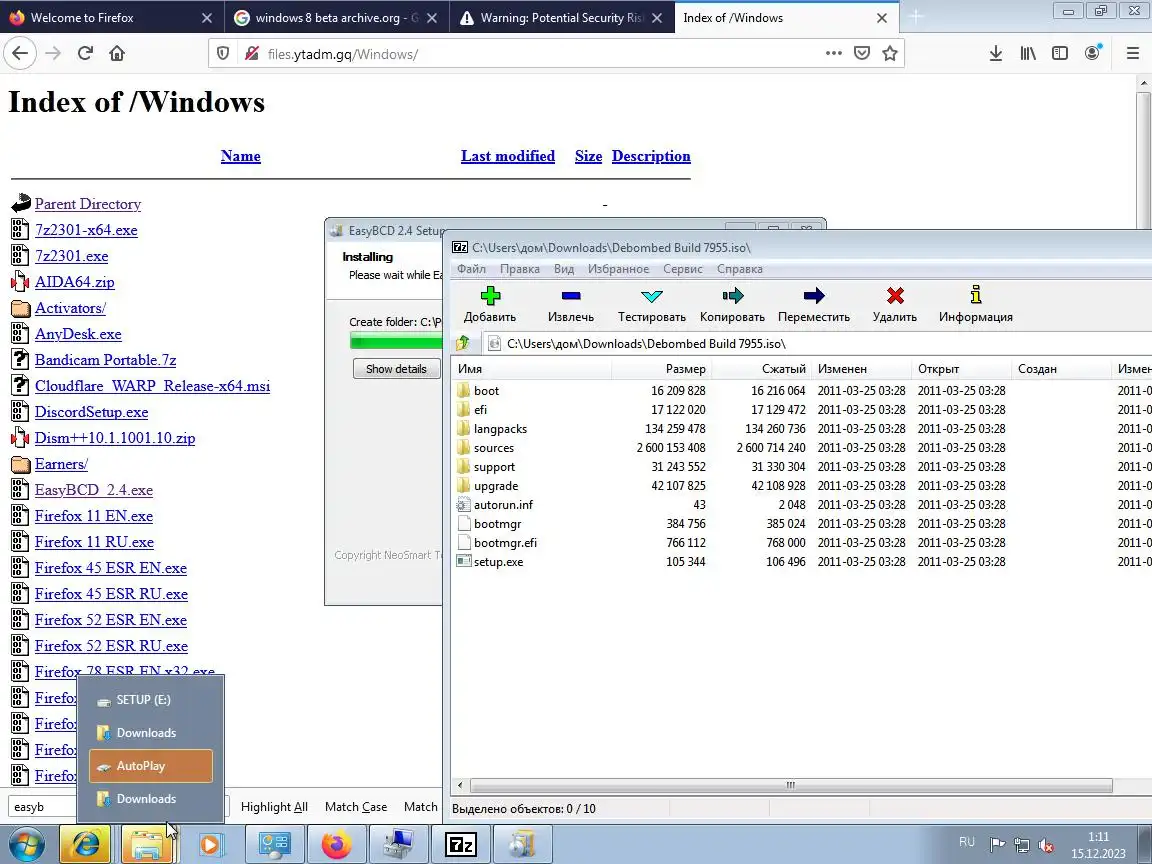Go up one folder level in 7-Zip

pos(463,343)
